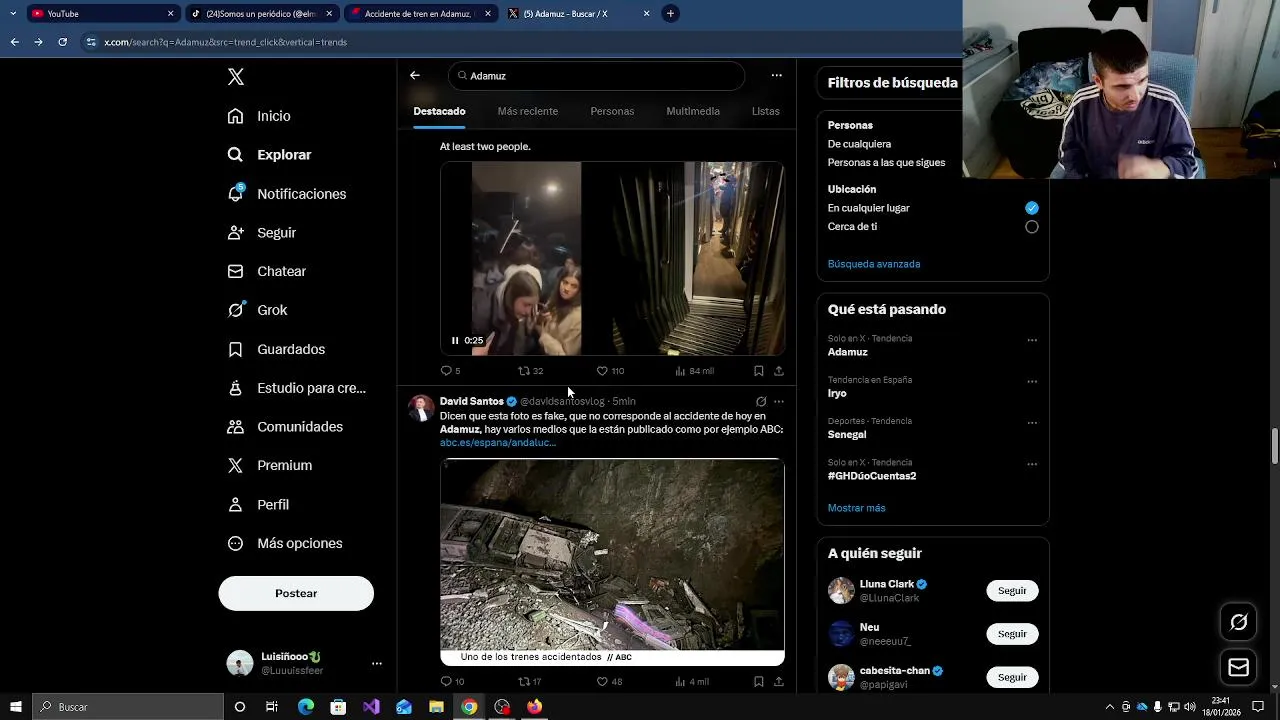Open Firefox from the taskbar
The height and width of the screenshot is (720, 1280).
click(x=535, y=707)
